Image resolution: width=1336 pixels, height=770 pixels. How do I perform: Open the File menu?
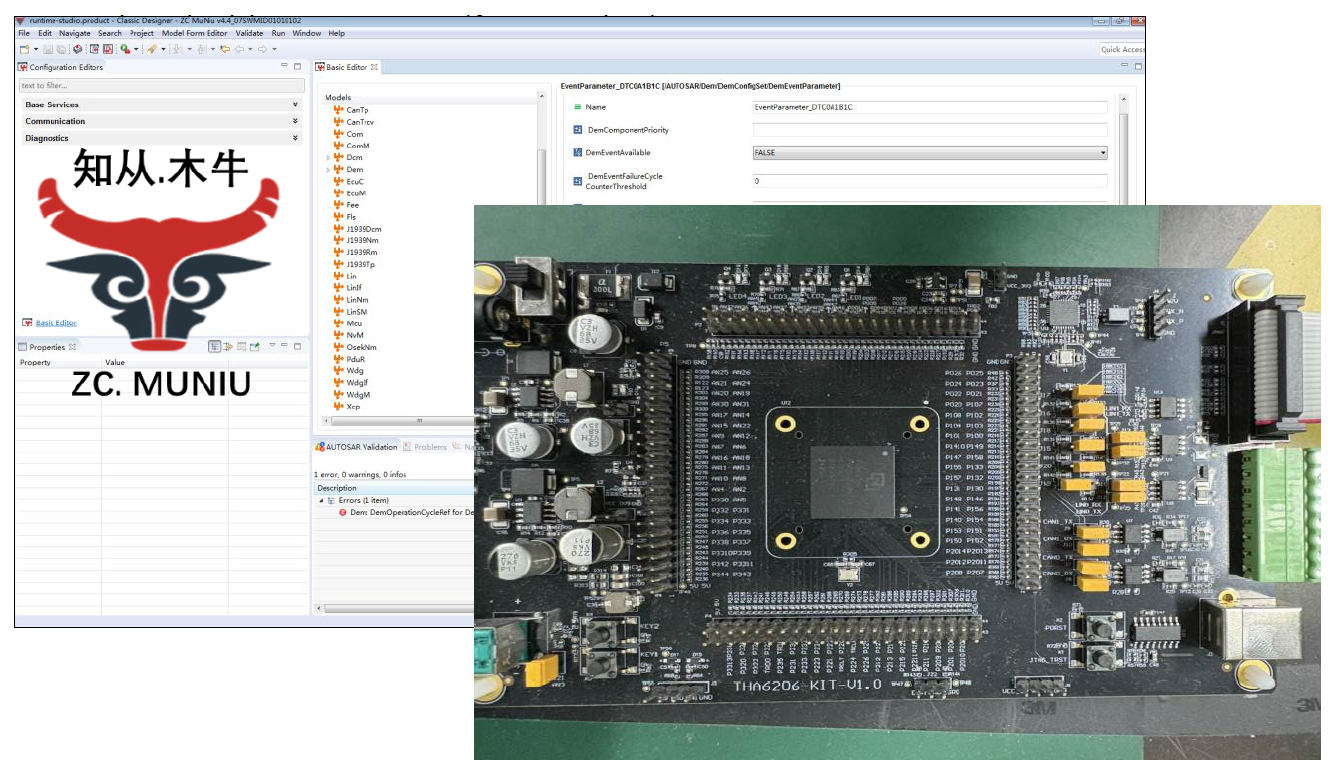coord(24,33)
